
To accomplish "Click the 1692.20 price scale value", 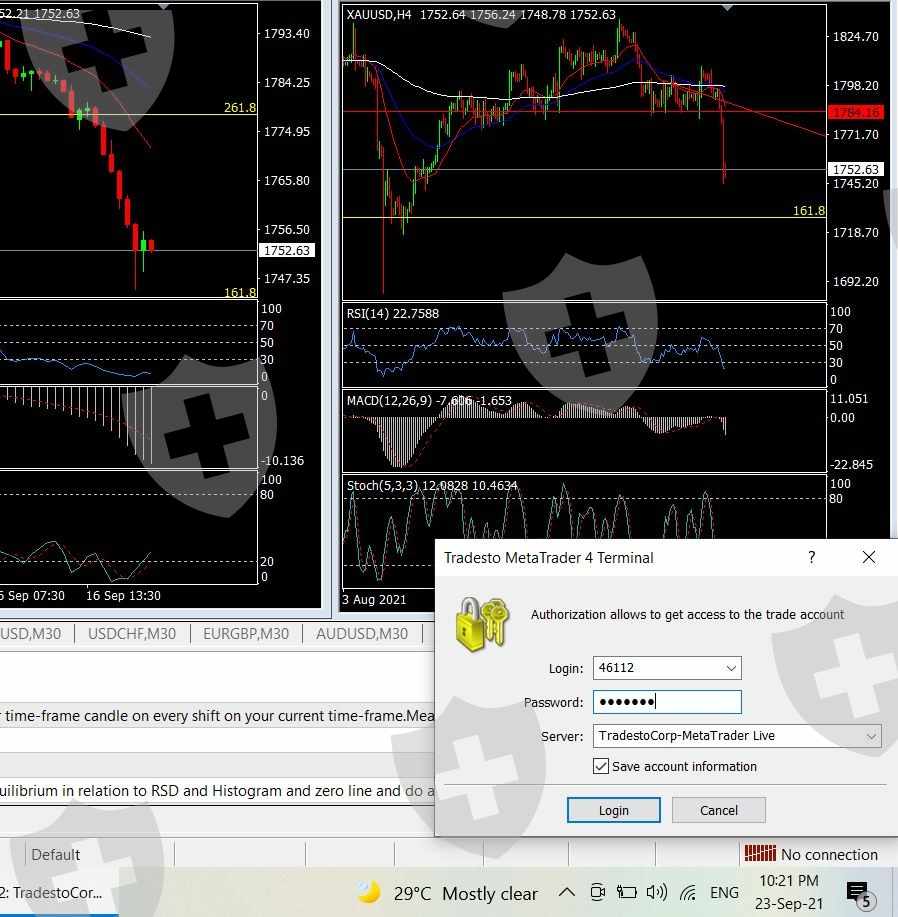I will pyautogui.click(x=855, y=281).
